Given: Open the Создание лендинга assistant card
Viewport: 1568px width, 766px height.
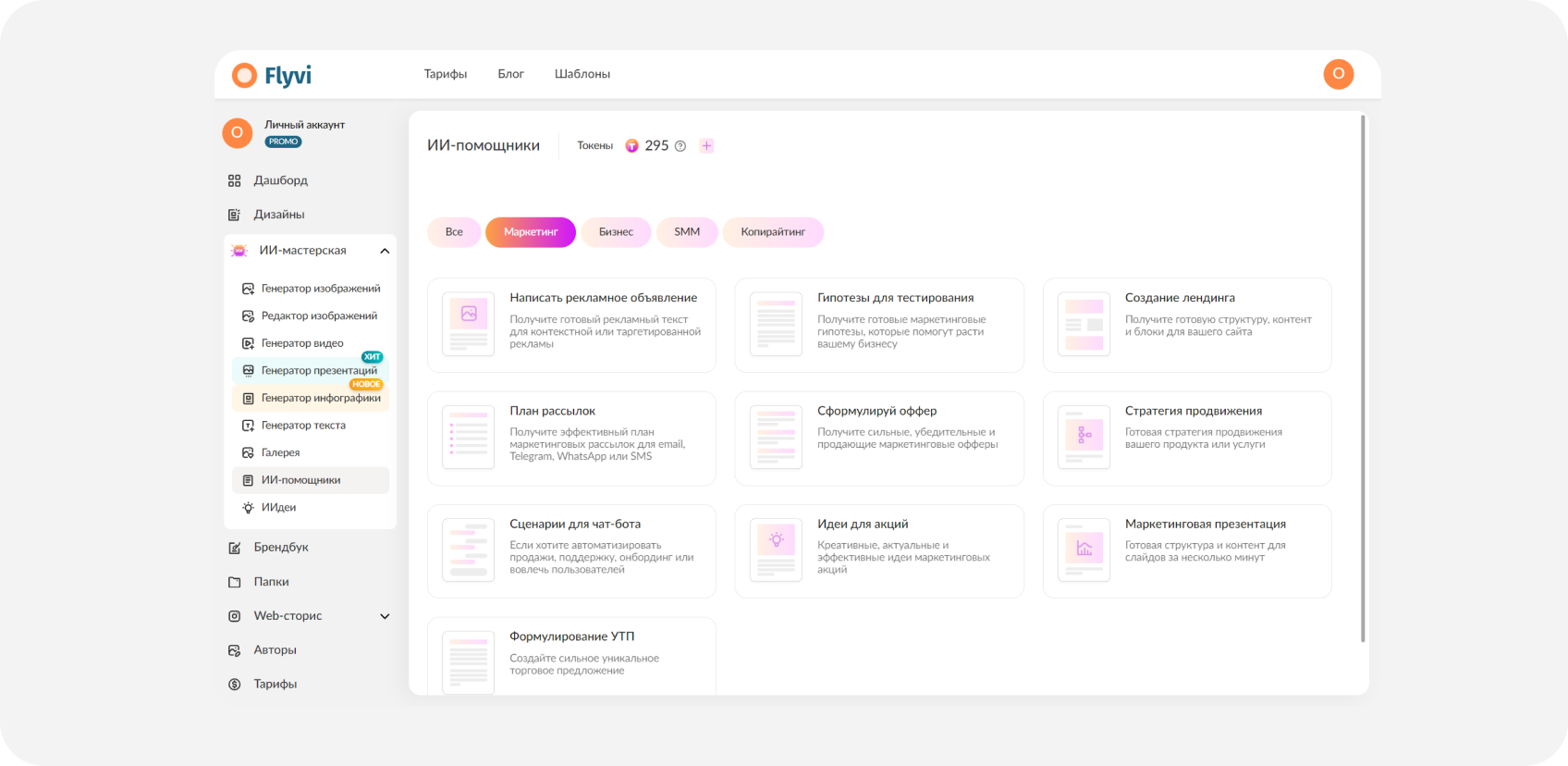Looking at the screenshot, I should coord(1187,326).
